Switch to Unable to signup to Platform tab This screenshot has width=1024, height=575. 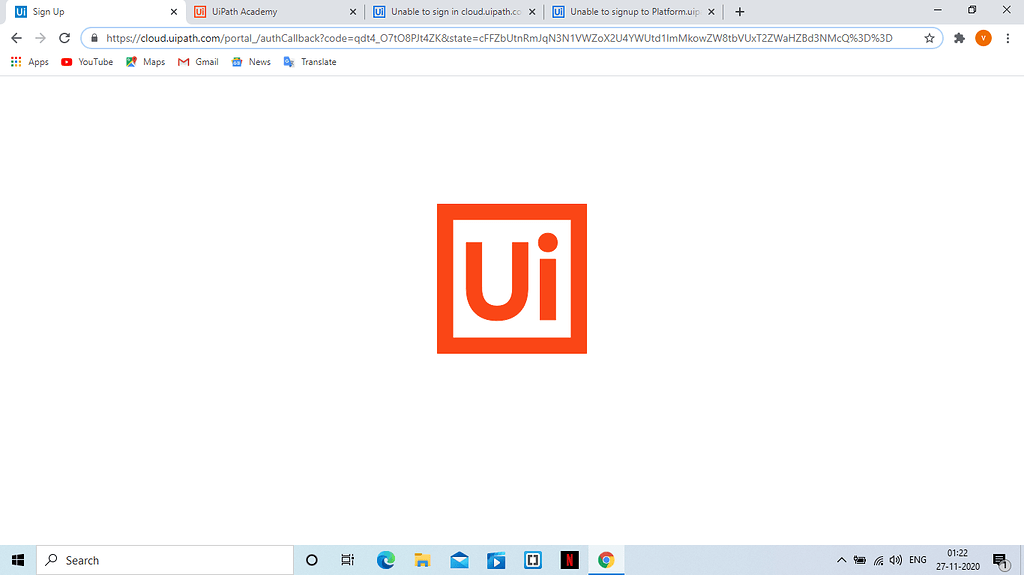(x=633, y=12)
